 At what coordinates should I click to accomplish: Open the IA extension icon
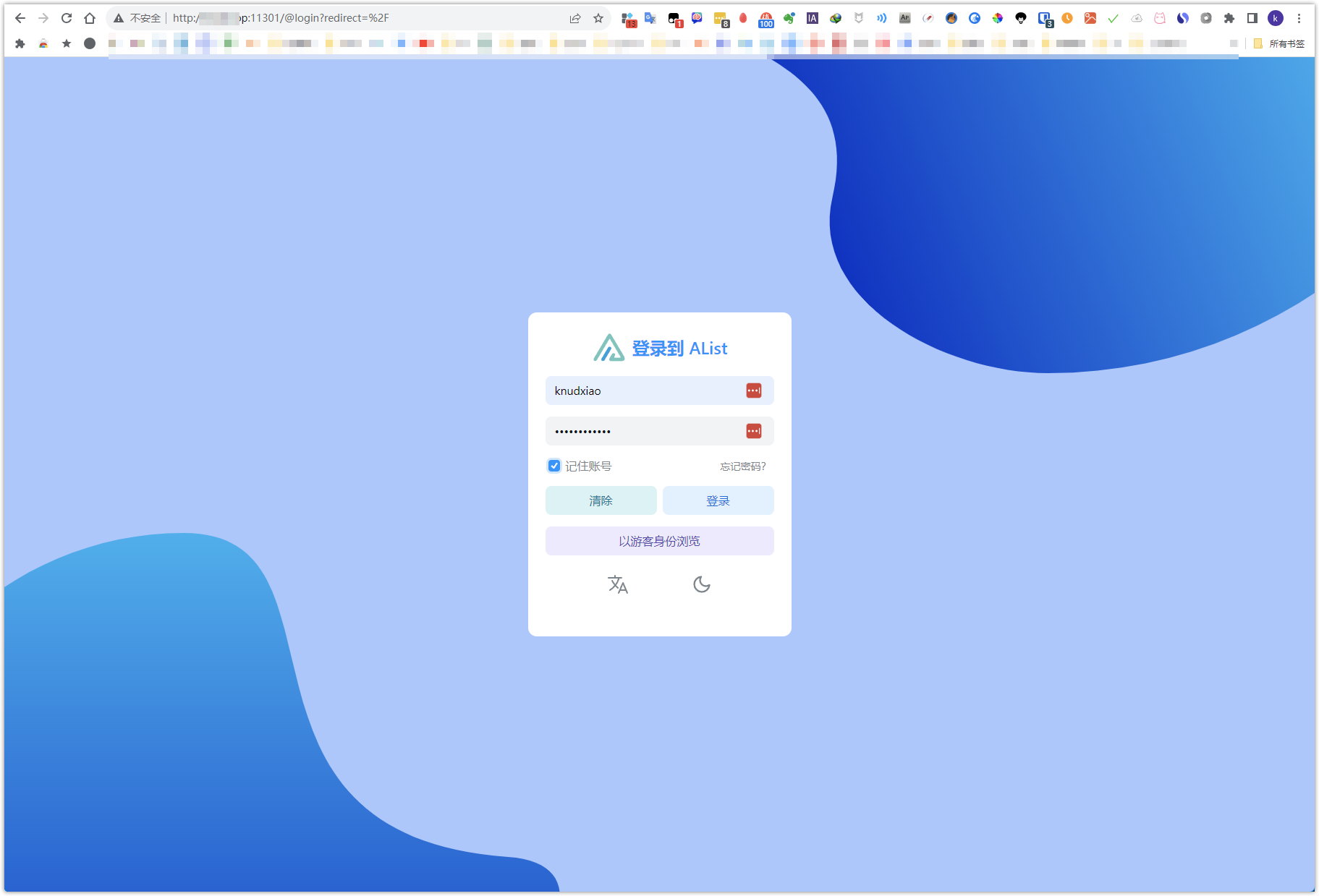pos(813,18)
